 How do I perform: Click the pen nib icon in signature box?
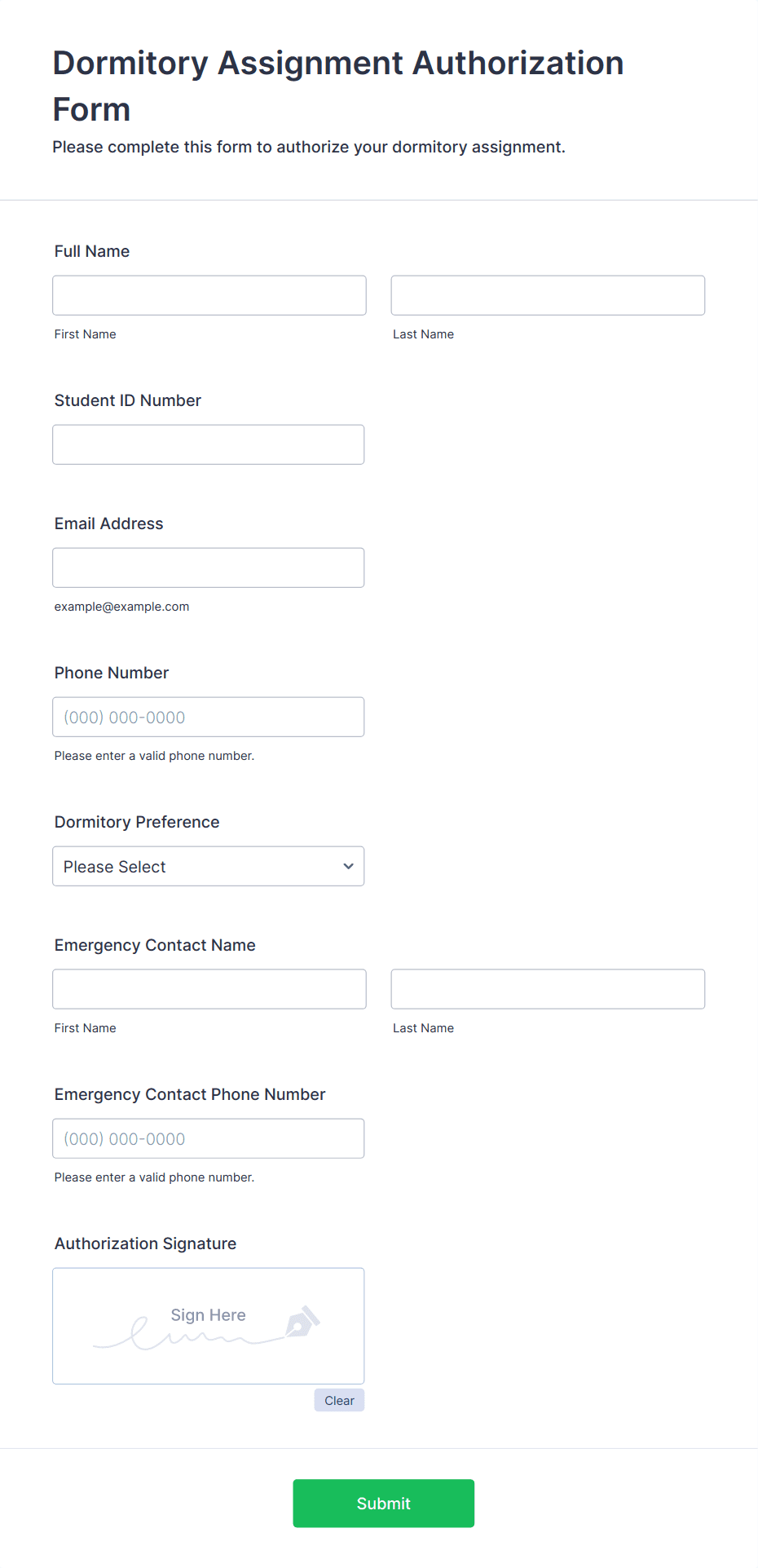click(x=302, y=1322)
